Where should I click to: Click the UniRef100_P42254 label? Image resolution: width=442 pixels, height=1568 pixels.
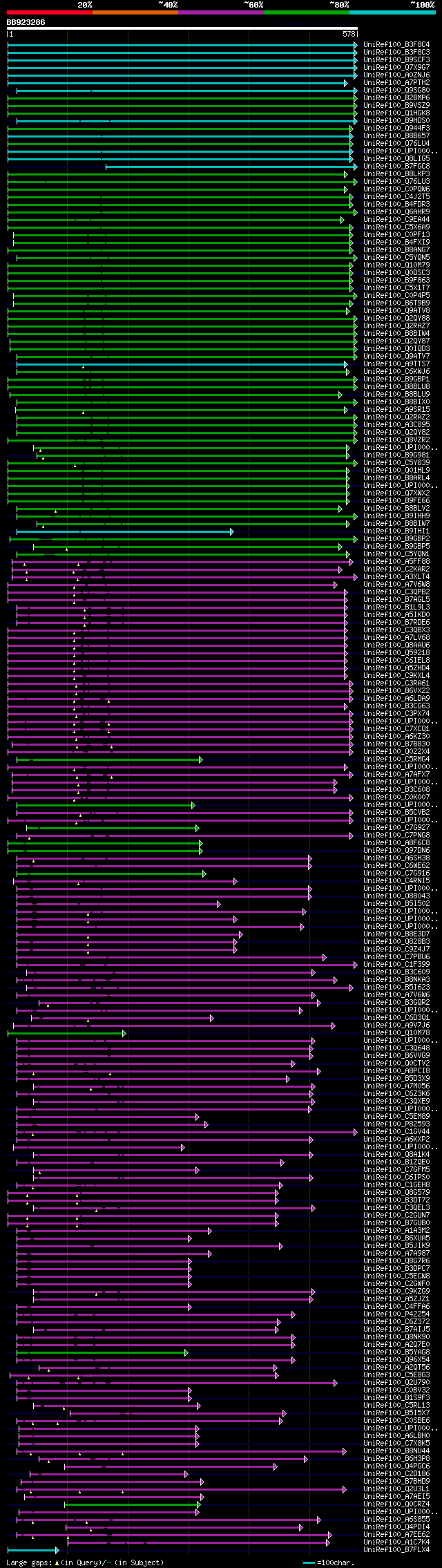point(396,1314)
